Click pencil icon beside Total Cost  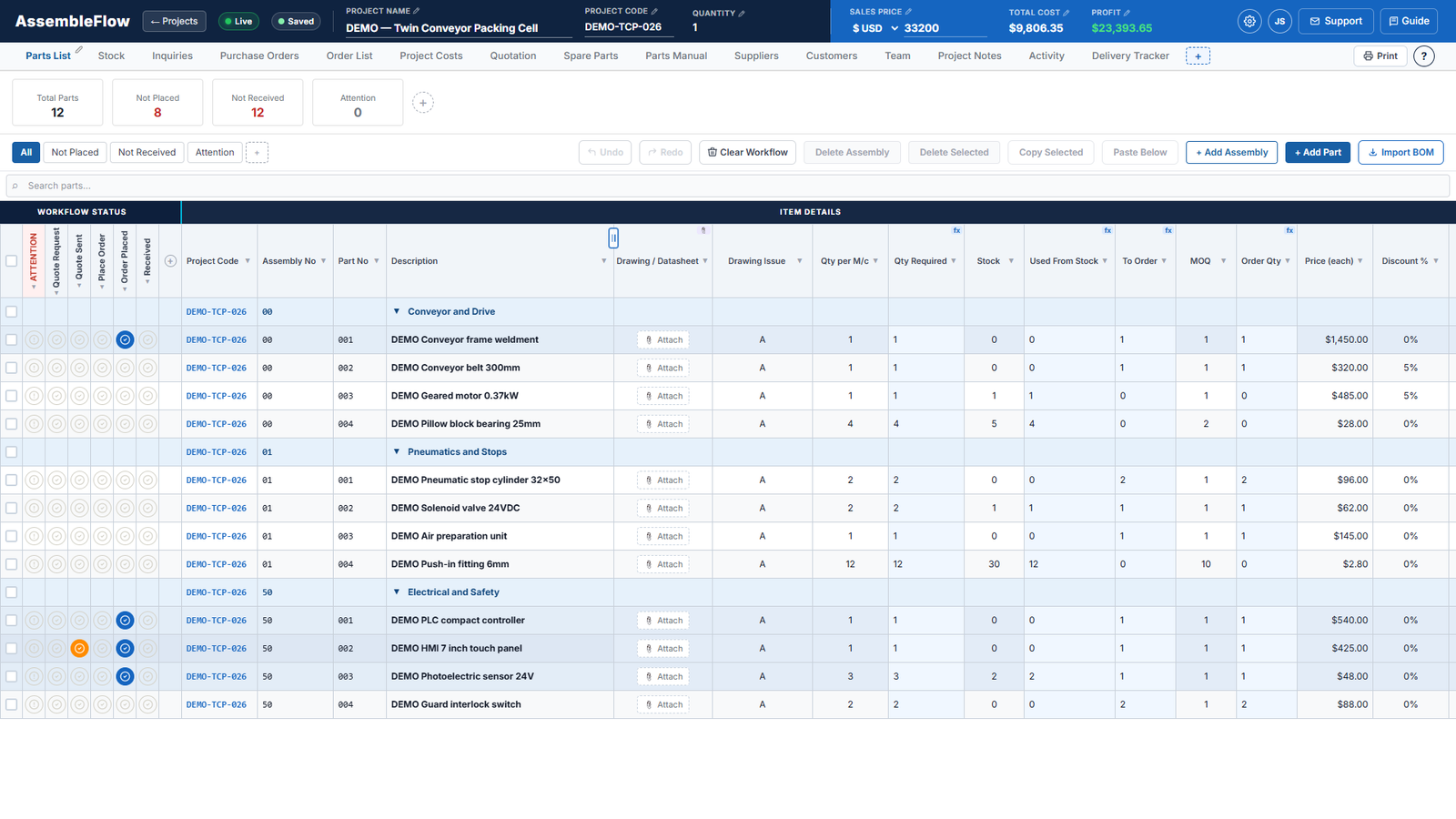tap(1067, 13)
